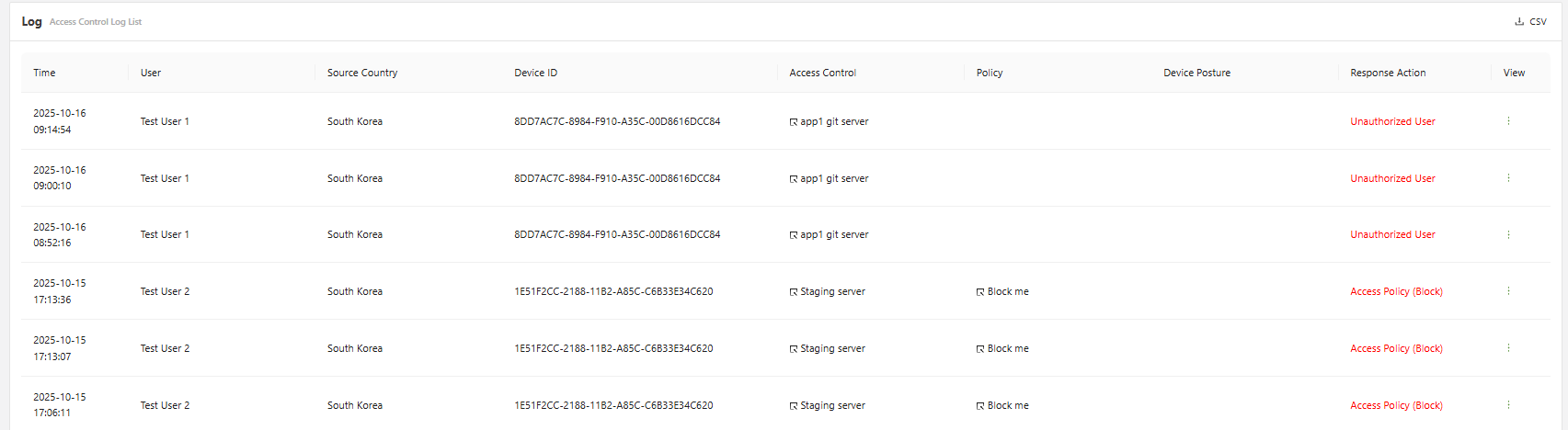Screen dimensions: 1568x430
Task: Open view menu for 09:00:10 log entry
Action: pos(1508,178)
